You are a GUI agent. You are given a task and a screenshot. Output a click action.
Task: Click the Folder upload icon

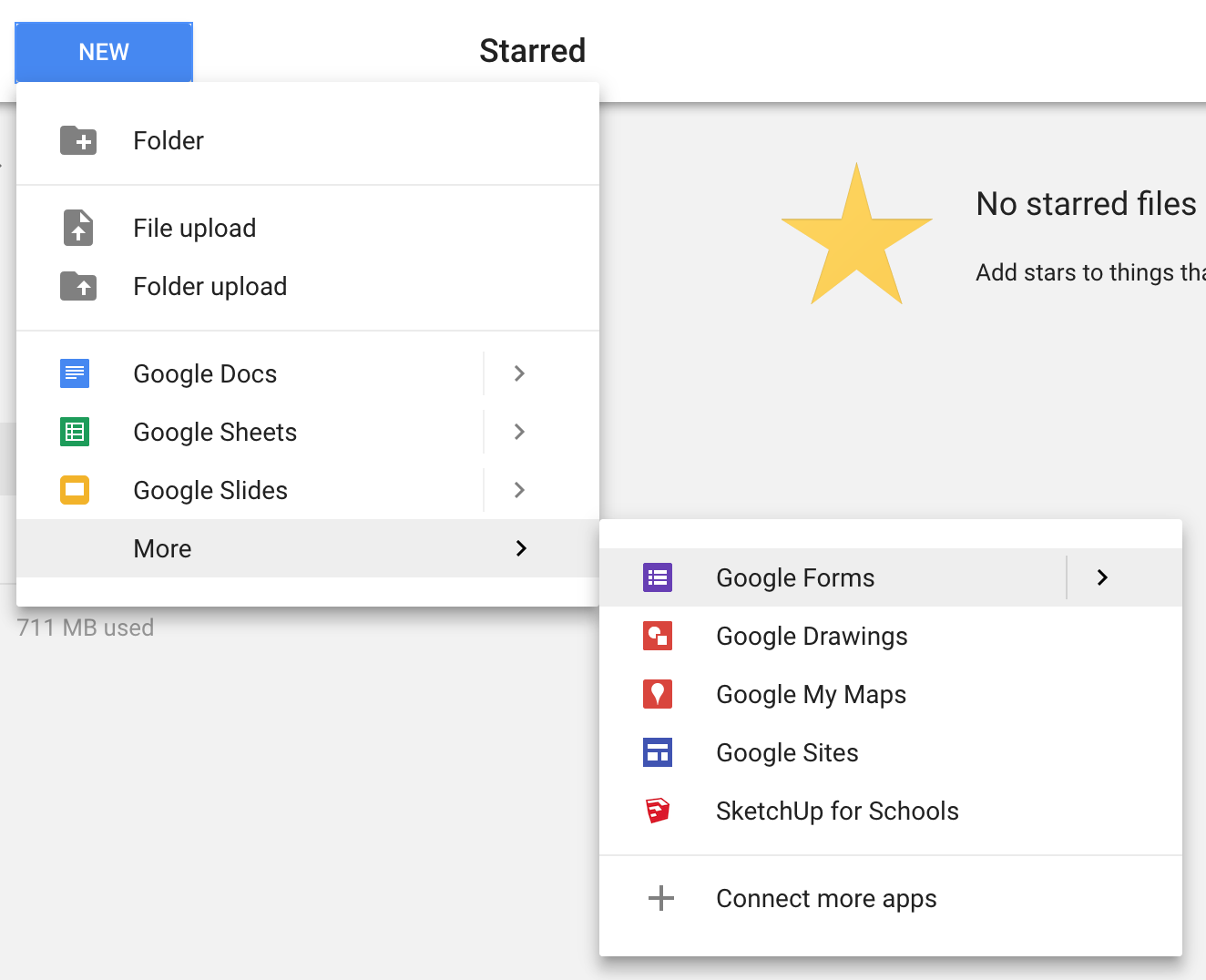pos(78,286)
